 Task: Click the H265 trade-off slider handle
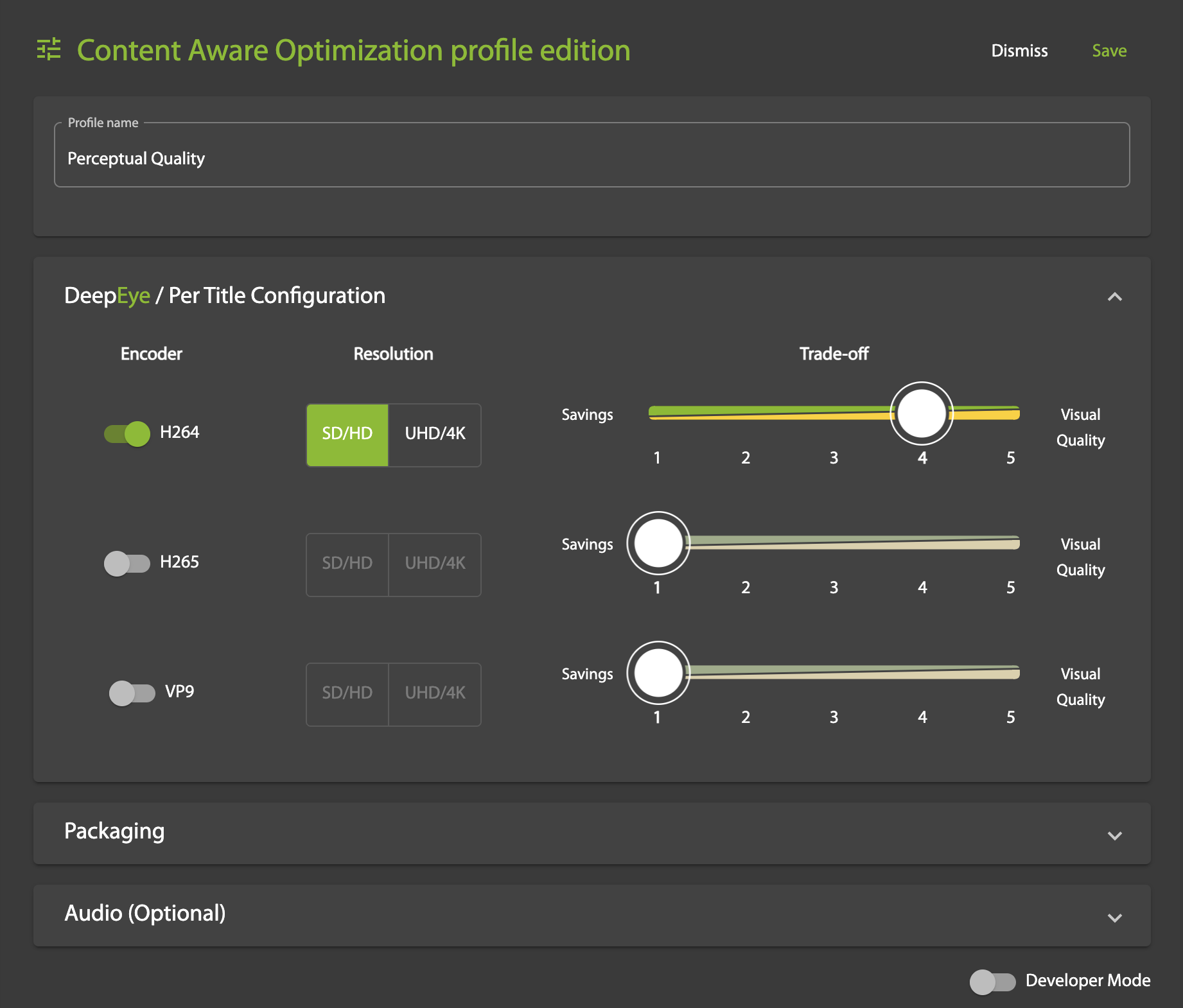[658, 543]
